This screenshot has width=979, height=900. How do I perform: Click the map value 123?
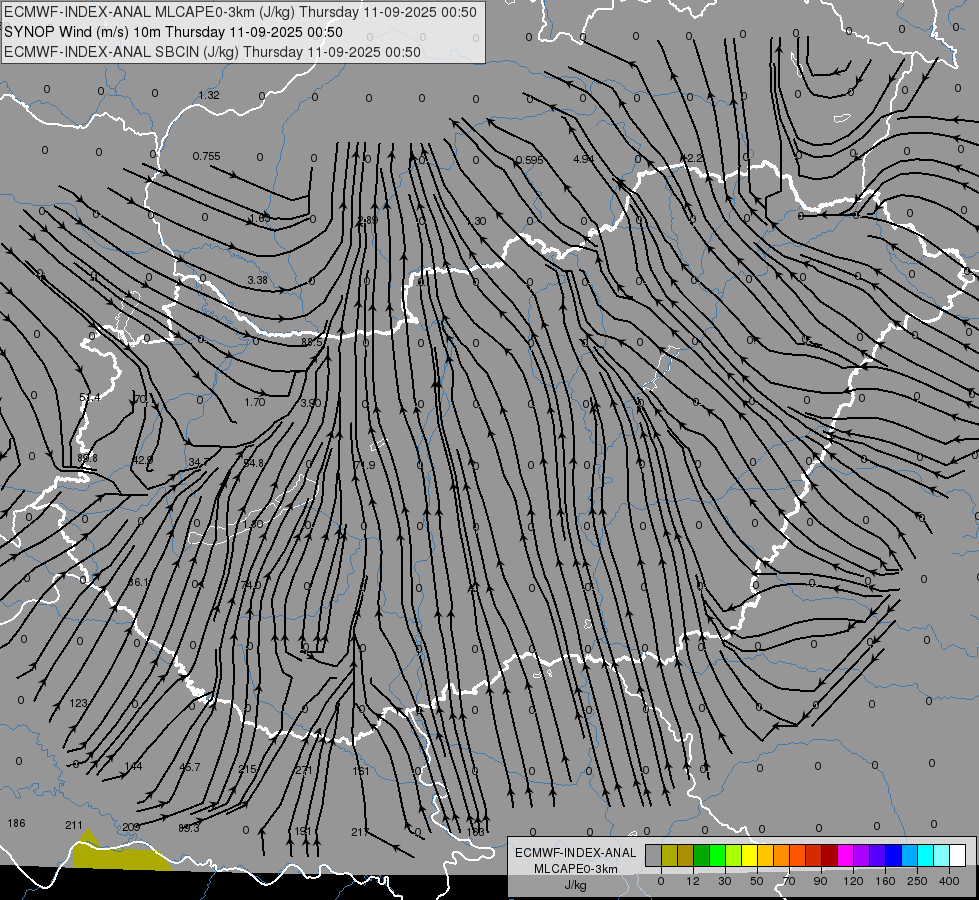[x=78, y=703]
